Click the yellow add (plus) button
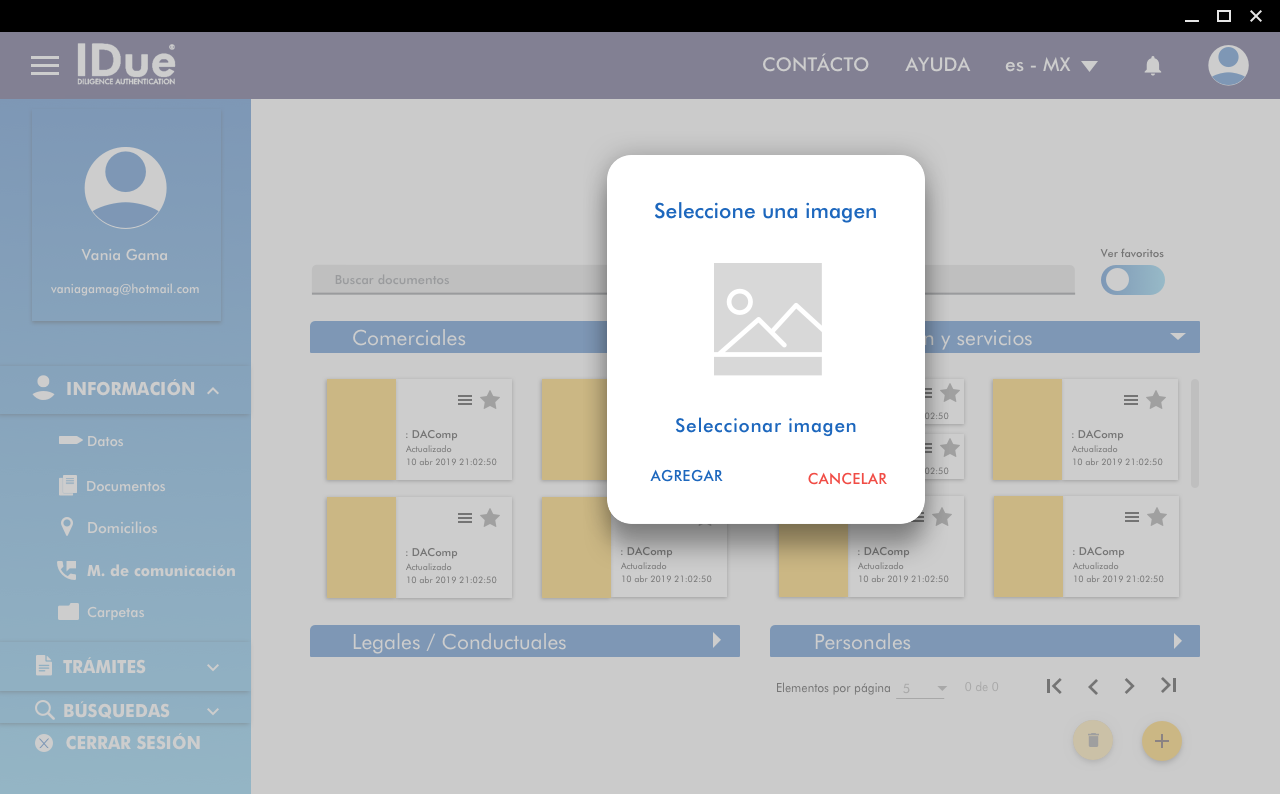Image resolution: width=1280 pixels, height=794 pixels. [1161, 741]
